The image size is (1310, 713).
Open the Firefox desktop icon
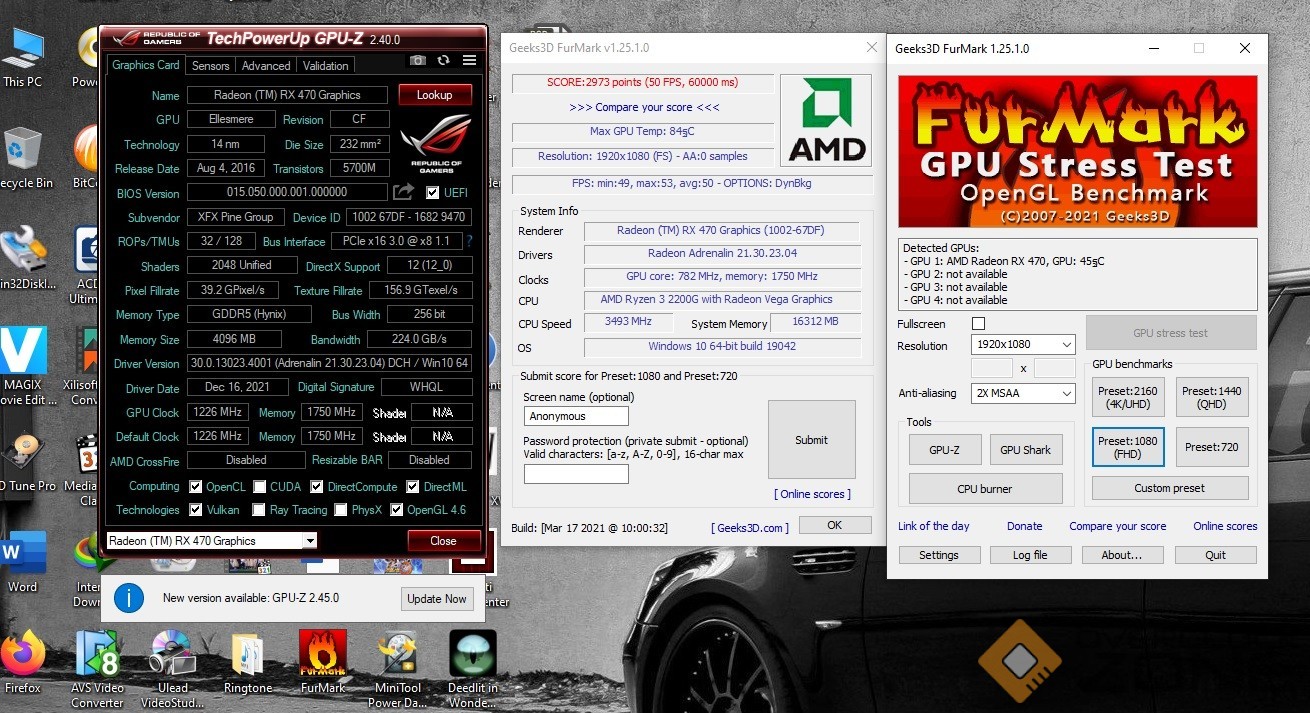[22, 655]
